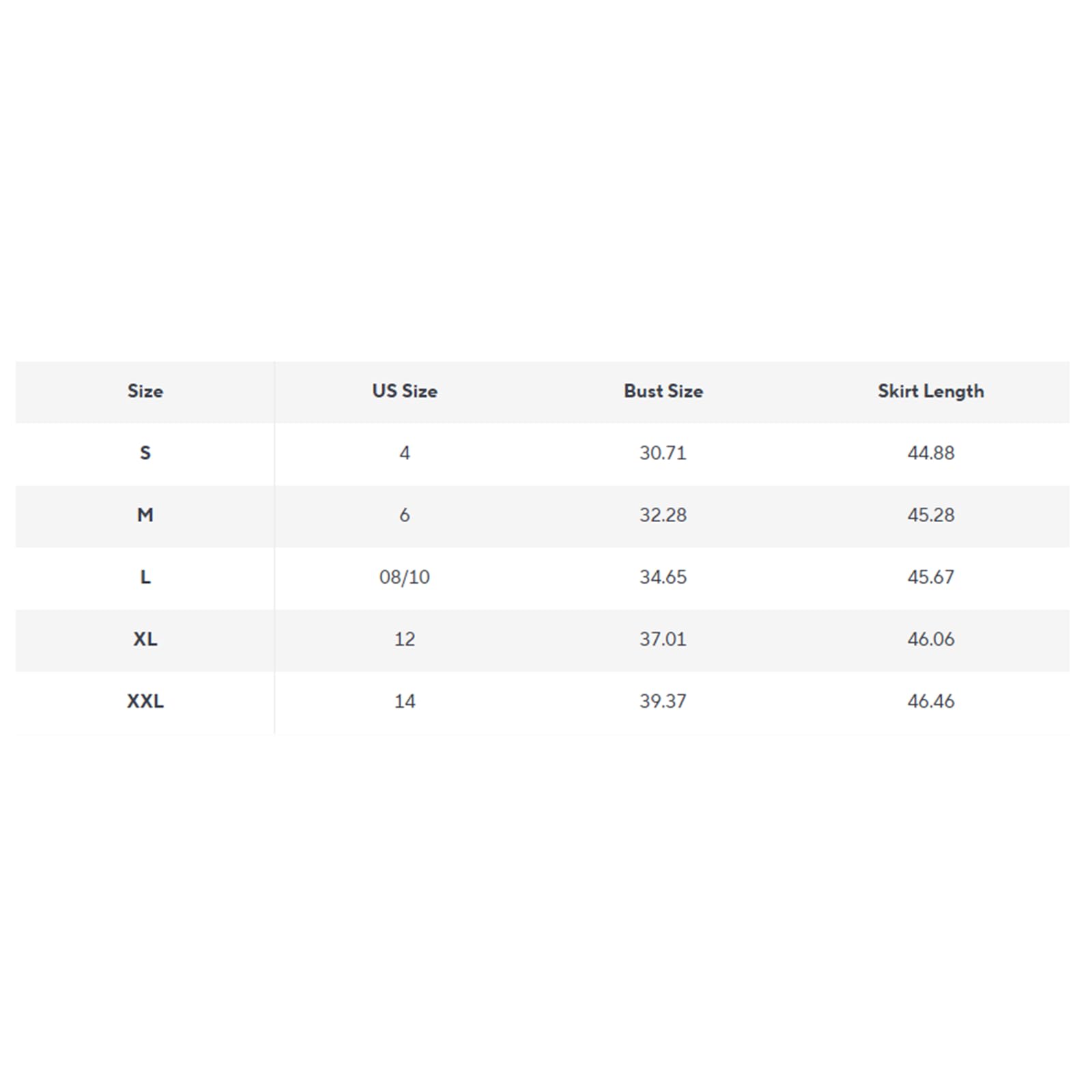Image resolution: width=1092 pixels, height=1092 pixels.
Task: Select the L size row label
Action: [145, 577]
